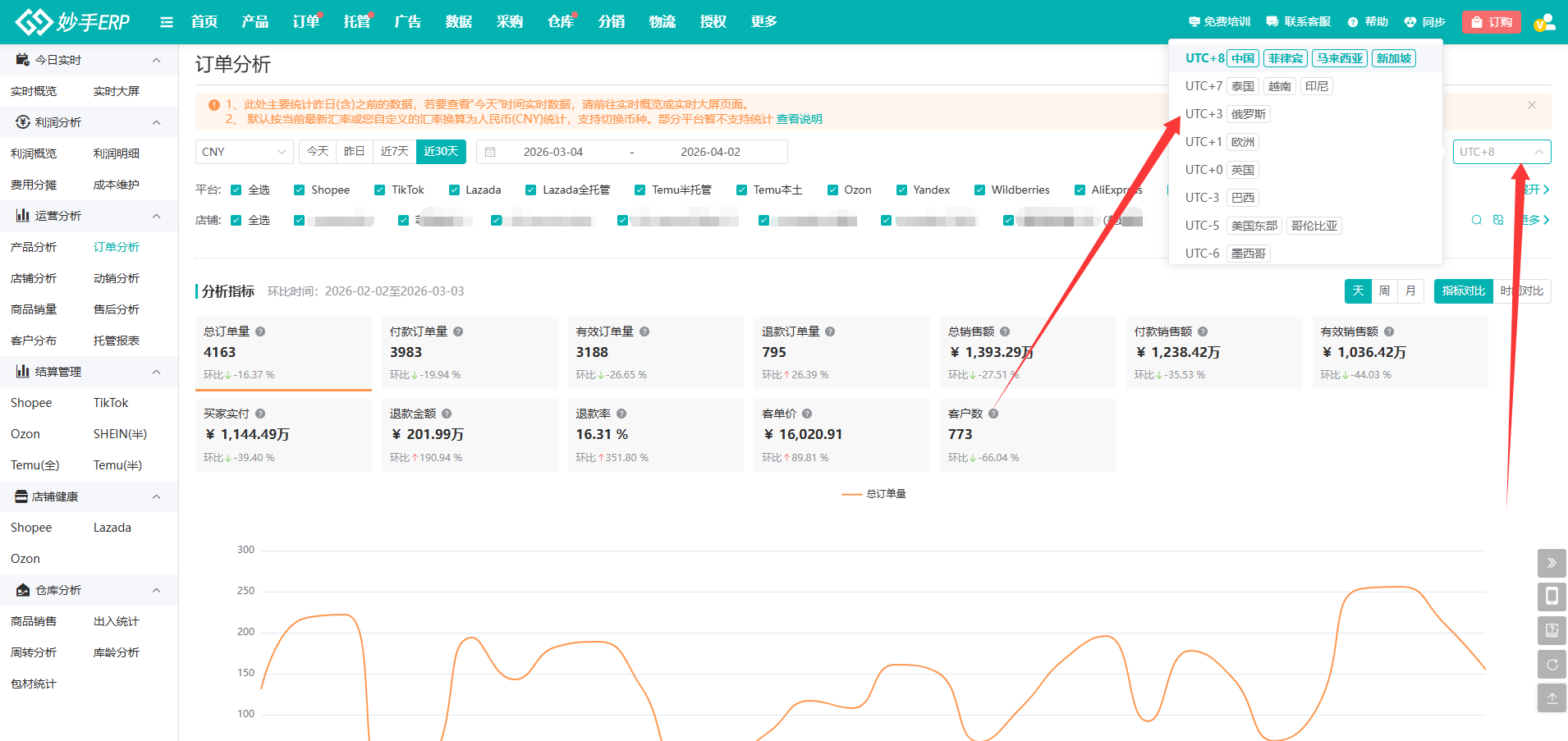Uncheck the Ozon platform checkbox
Screen dimensions: 1568x741
click(x=832, y=190)
